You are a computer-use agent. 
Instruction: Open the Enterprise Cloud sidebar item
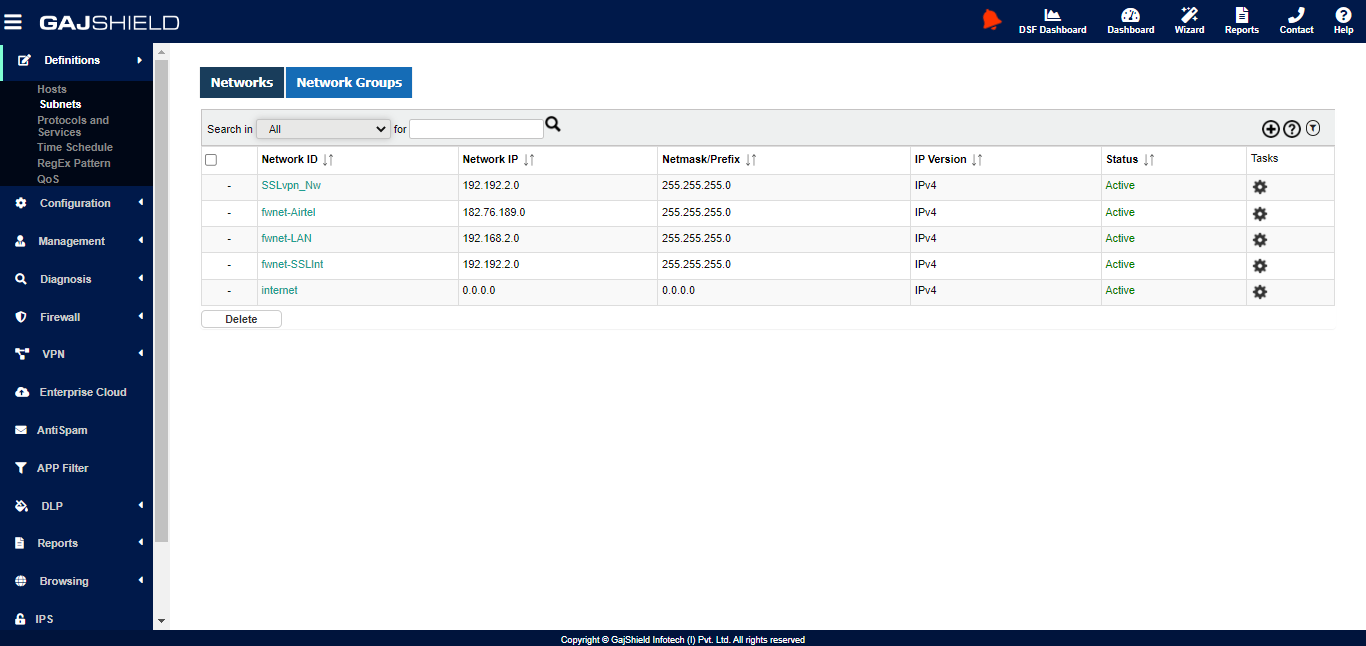[x=76, y=392]
